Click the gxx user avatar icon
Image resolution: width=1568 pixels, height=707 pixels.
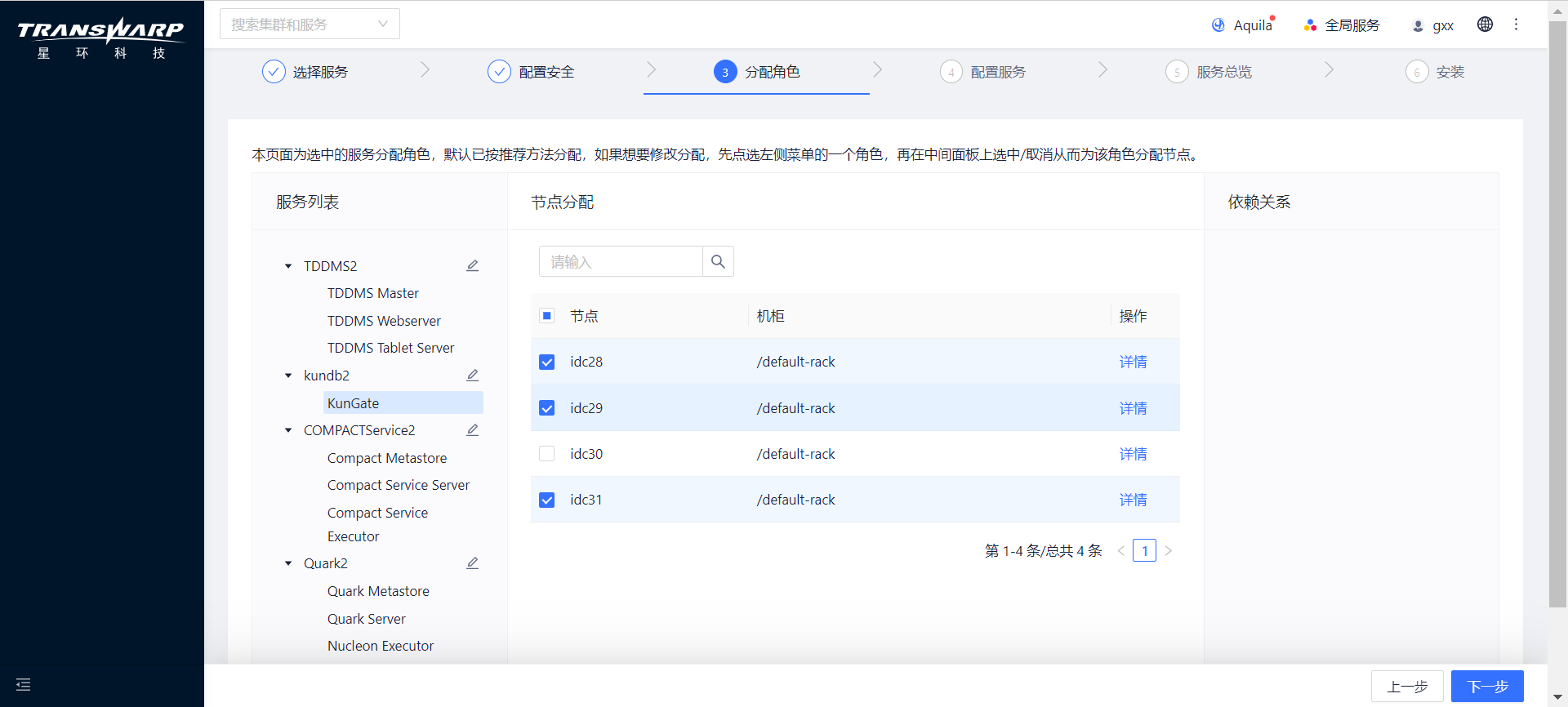(1418, 26)
